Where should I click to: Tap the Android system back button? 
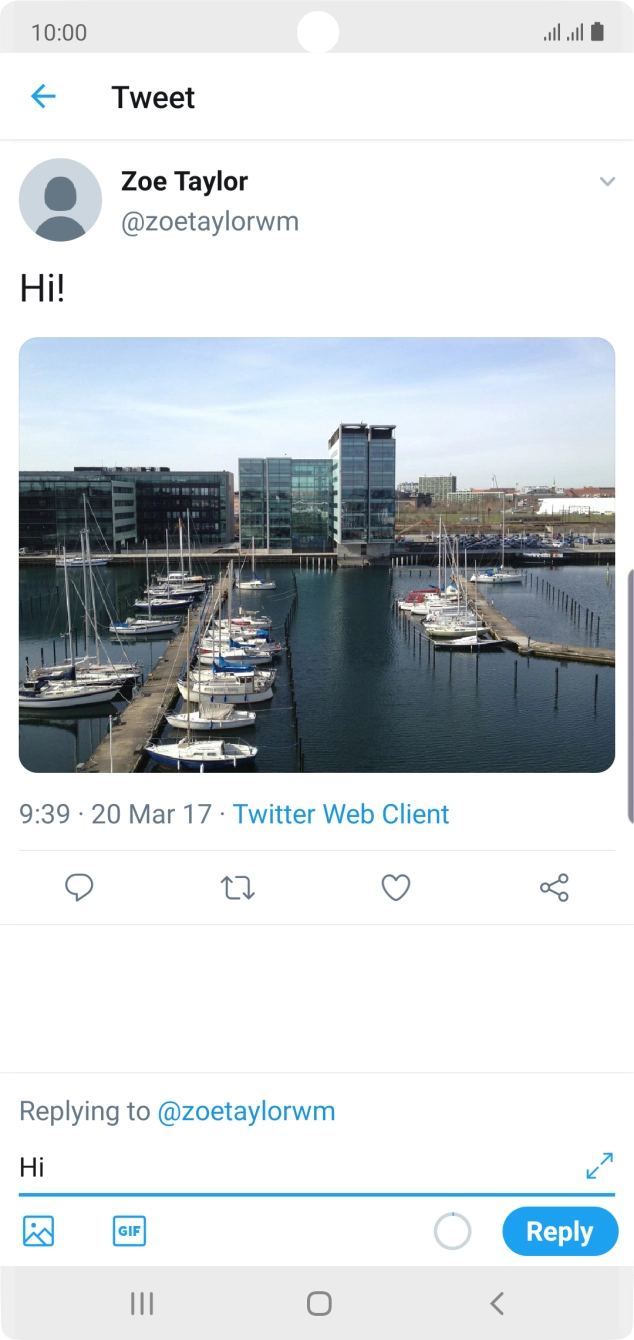(496, 1303)
